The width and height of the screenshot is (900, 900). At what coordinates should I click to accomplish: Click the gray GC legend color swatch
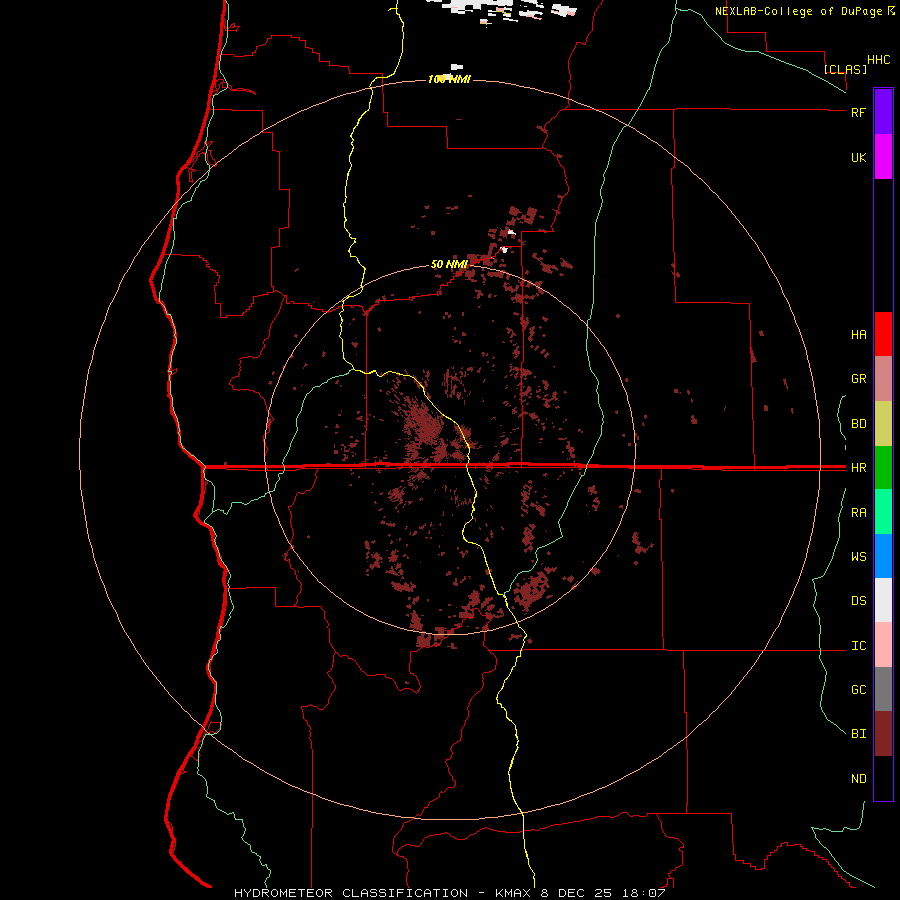click(x=883, y=689)
